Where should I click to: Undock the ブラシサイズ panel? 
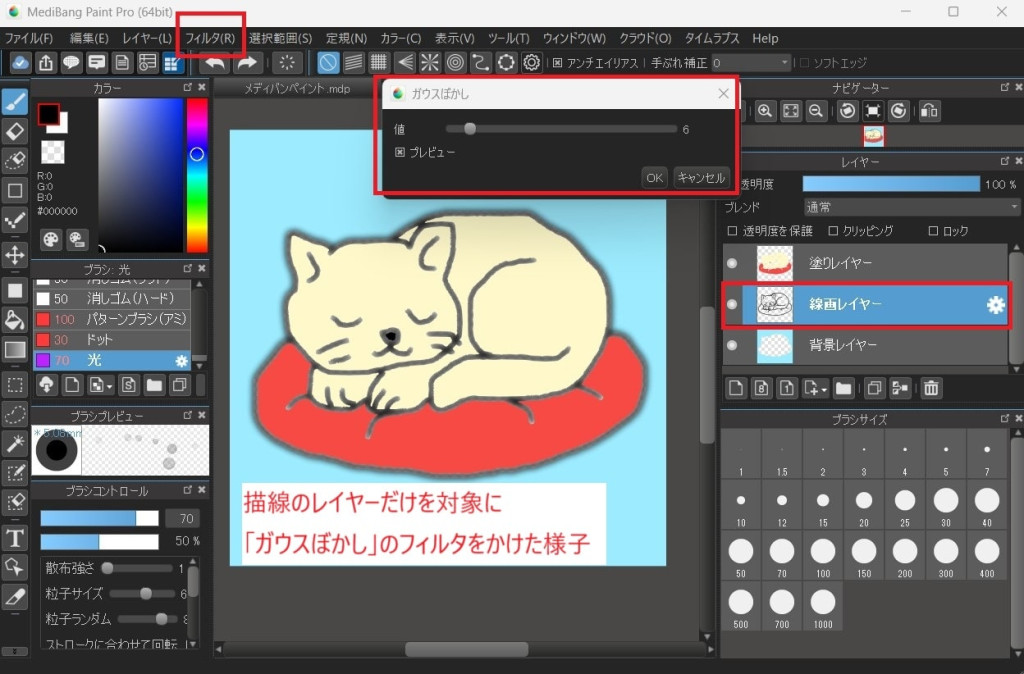click(x=1004, y=419)
